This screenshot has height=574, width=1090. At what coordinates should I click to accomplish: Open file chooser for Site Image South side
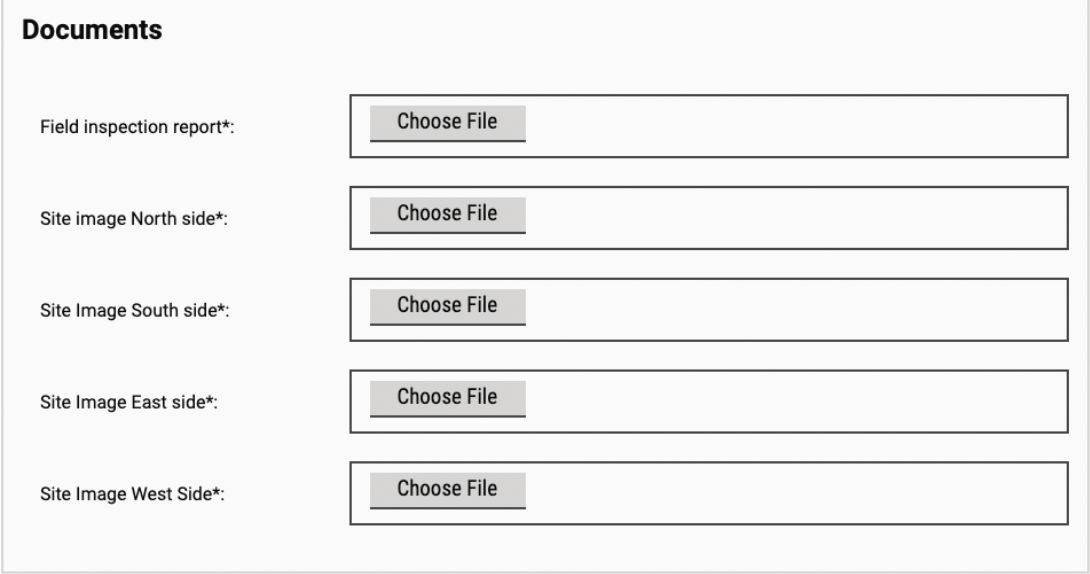tap(447, 306)
